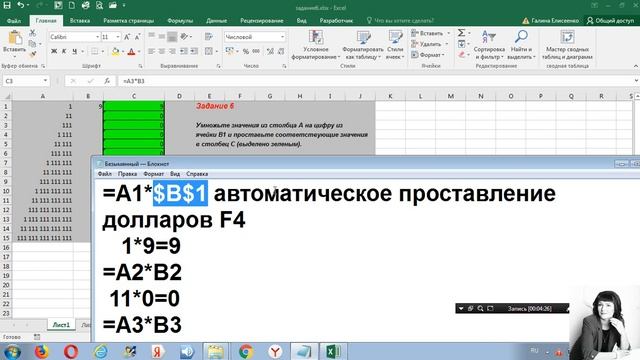Open the Calibri font name dropdown
640x360 pixels.
(x=98, y=37)
